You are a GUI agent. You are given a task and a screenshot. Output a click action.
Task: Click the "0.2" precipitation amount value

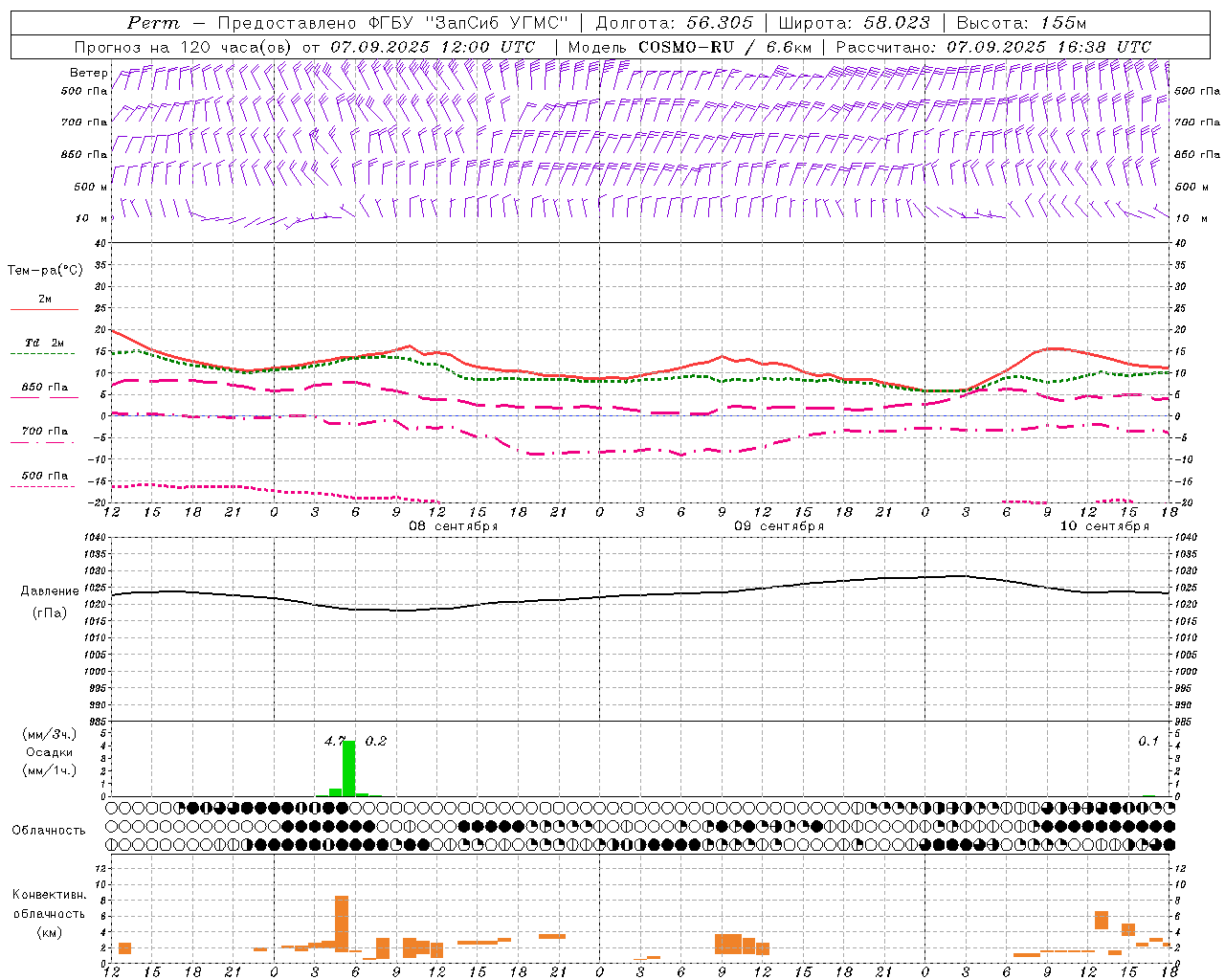[x=376, y=741]
